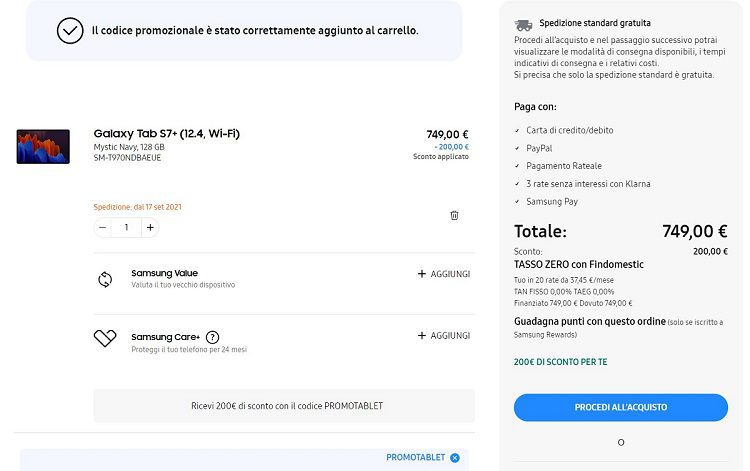Remove the PROMOTABLET code with the X
Image resolution: width=750 pixels, height=471 pixels.
coord(455,458)
